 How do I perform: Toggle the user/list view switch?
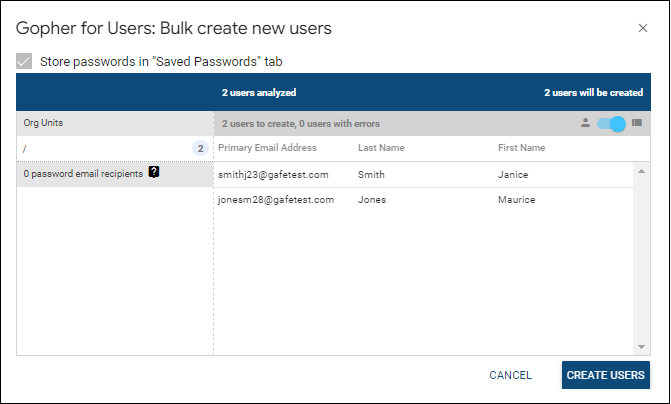(x=611, y=124)
